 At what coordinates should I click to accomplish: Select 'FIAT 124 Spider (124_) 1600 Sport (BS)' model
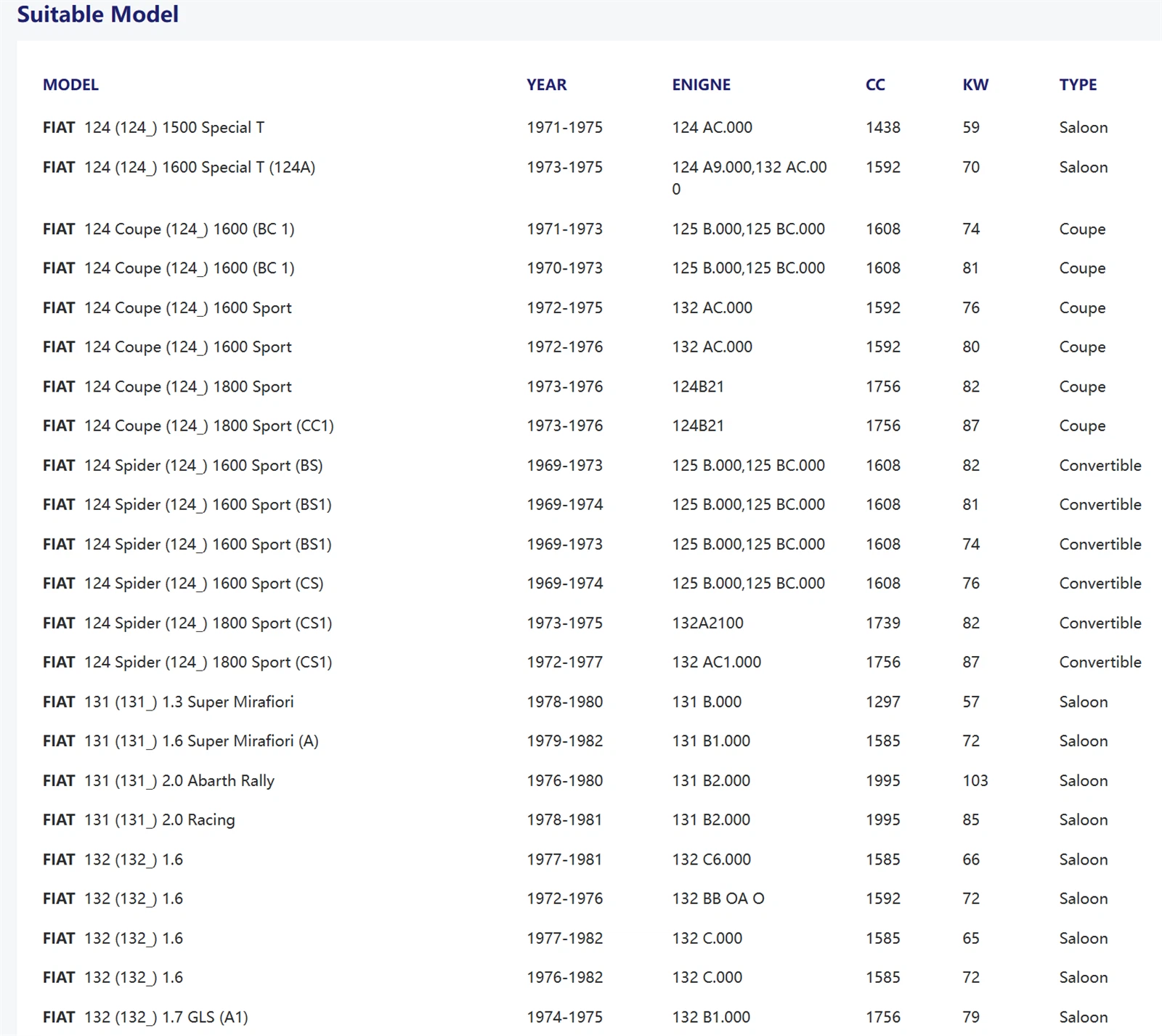pyautogui.click(x=182, y=465)
